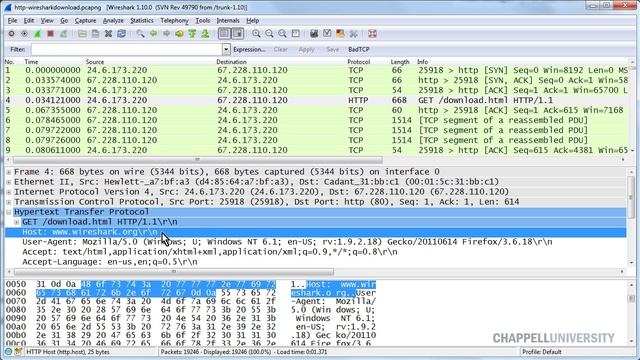Reset text zoom to normal size
Image resolution: width=640 pixels, height=360 pixels.
(x=282, y=34)
